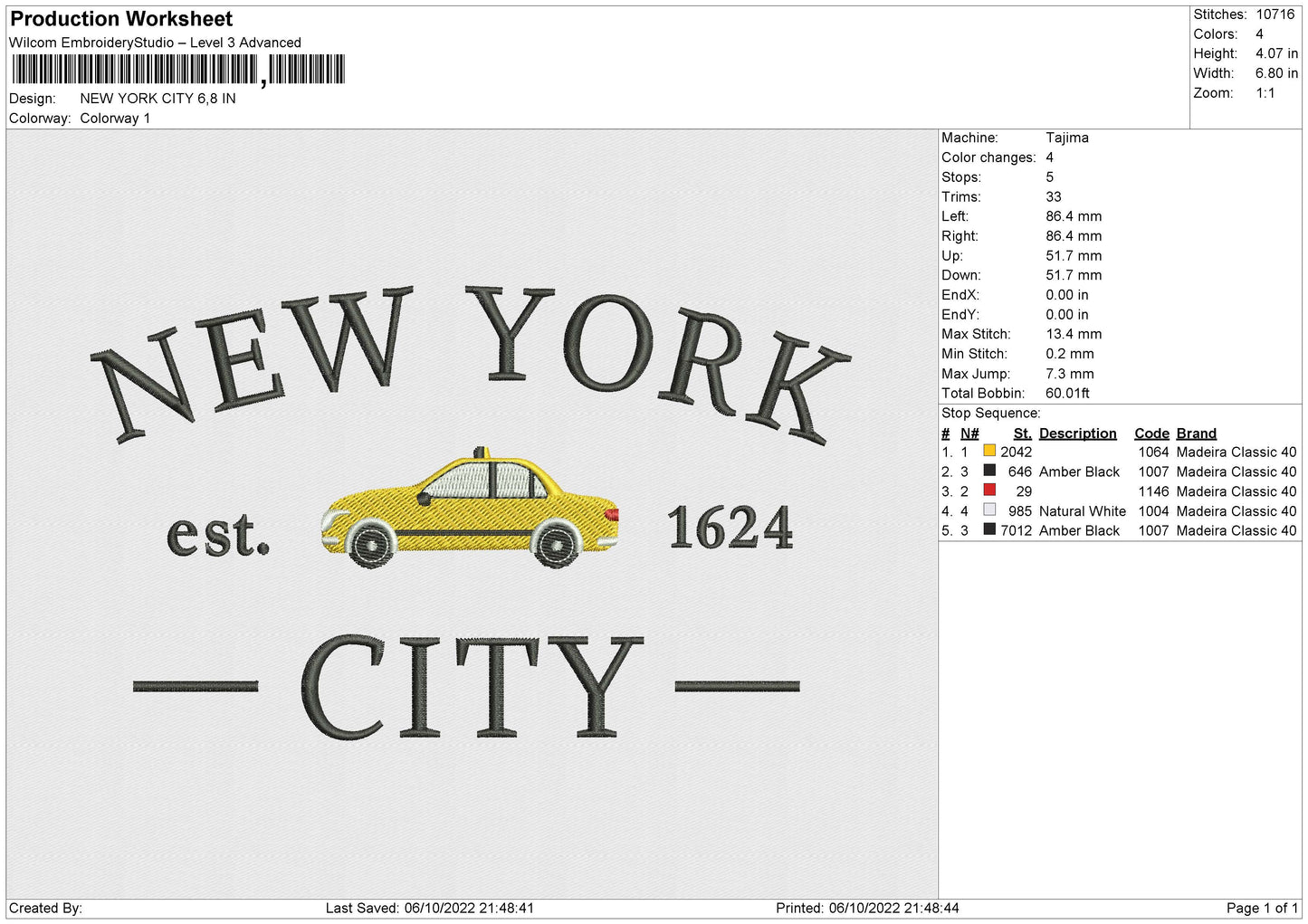Click the embroidered '1624' numerals
The image size is (1308, 924).
(730, 527)
